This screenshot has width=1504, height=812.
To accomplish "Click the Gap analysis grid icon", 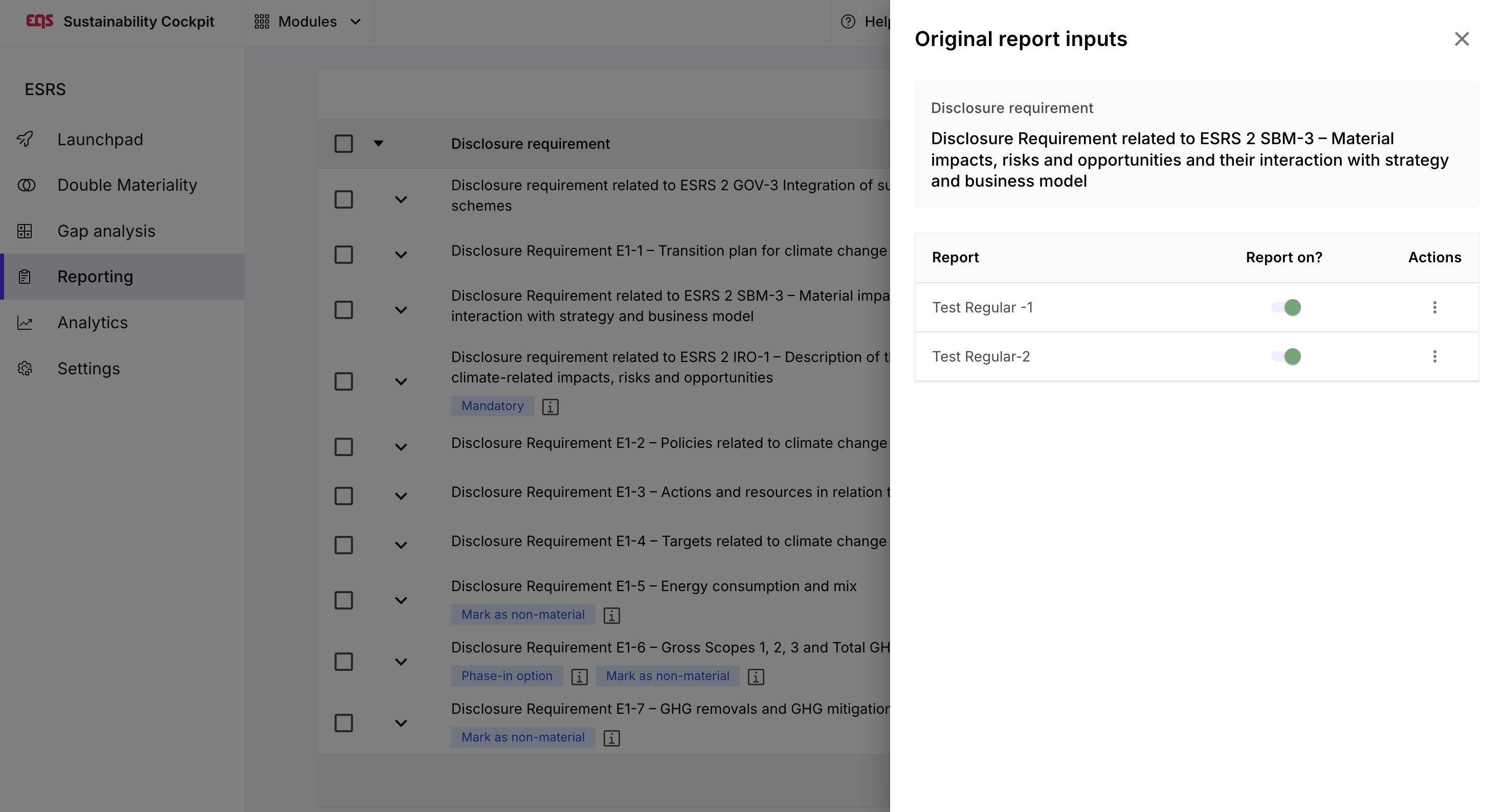I will (x=25, y=231).
